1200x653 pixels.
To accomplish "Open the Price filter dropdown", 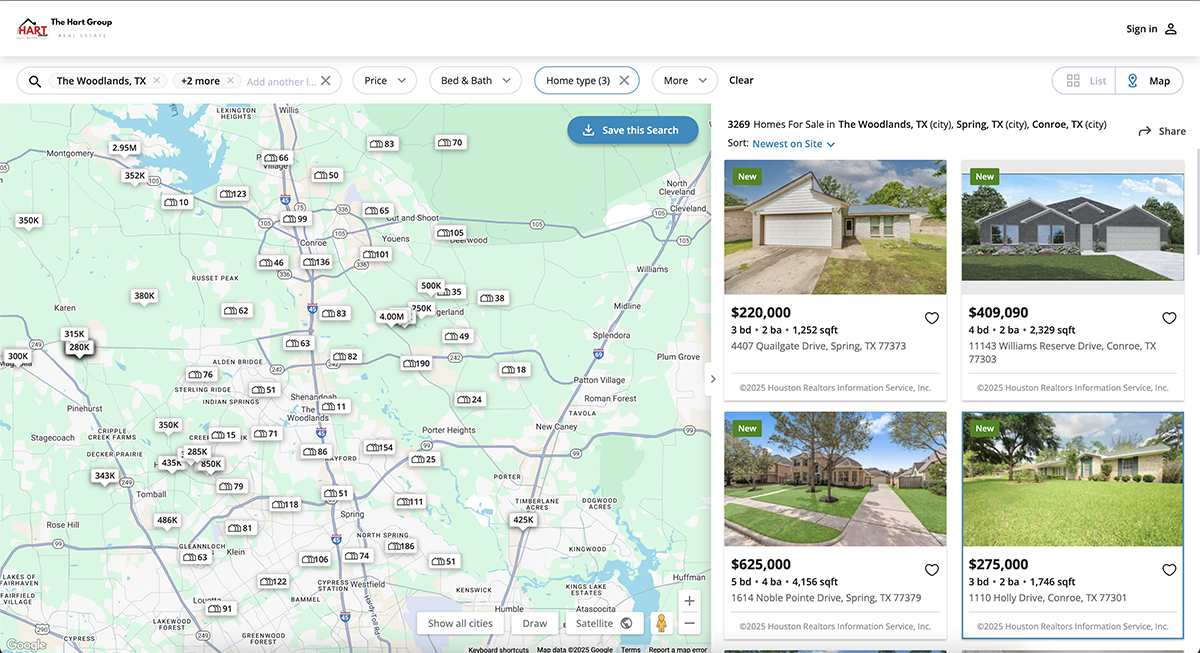I will [x=385, y=81].
